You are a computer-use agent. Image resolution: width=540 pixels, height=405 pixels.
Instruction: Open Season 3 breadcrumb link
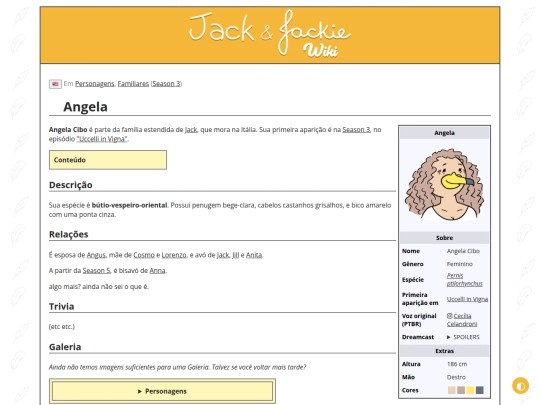(166, 84)
